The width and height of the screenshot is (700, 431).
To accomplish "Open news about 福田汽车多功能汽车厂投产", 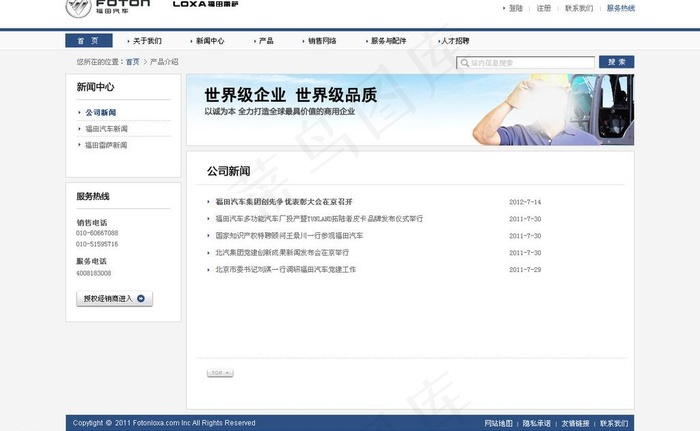I will (x=319, y=219).
